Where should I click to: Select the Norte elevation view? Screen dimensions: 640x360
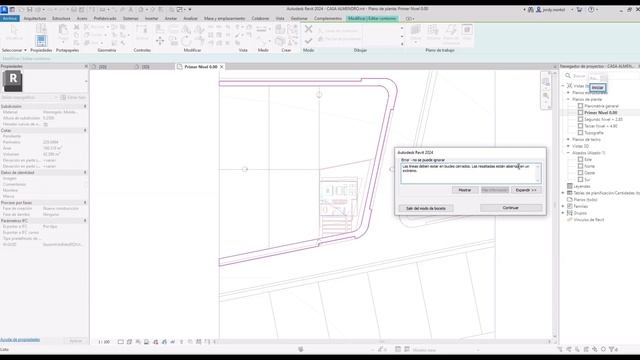589,166
